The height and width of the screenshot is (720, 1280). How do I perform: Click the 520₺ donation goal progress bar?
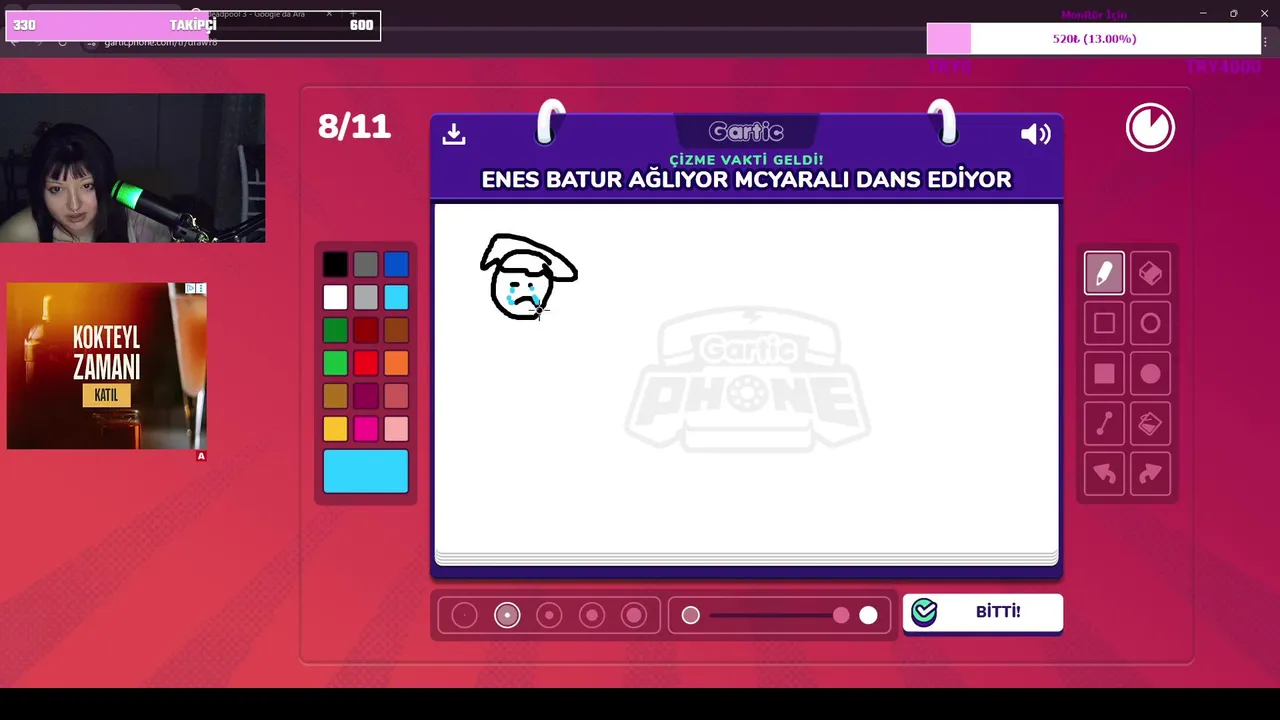pyautogui.click(x=1094, y=39)
